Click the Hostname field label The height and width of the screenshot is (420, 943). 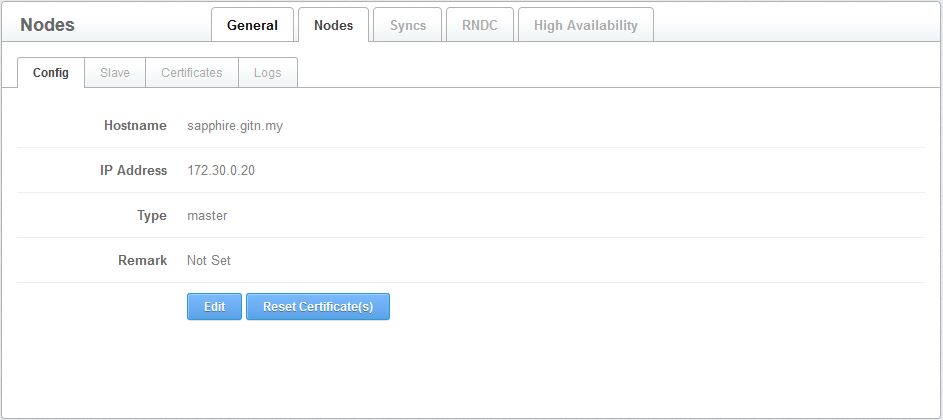(x=135, y=126)
